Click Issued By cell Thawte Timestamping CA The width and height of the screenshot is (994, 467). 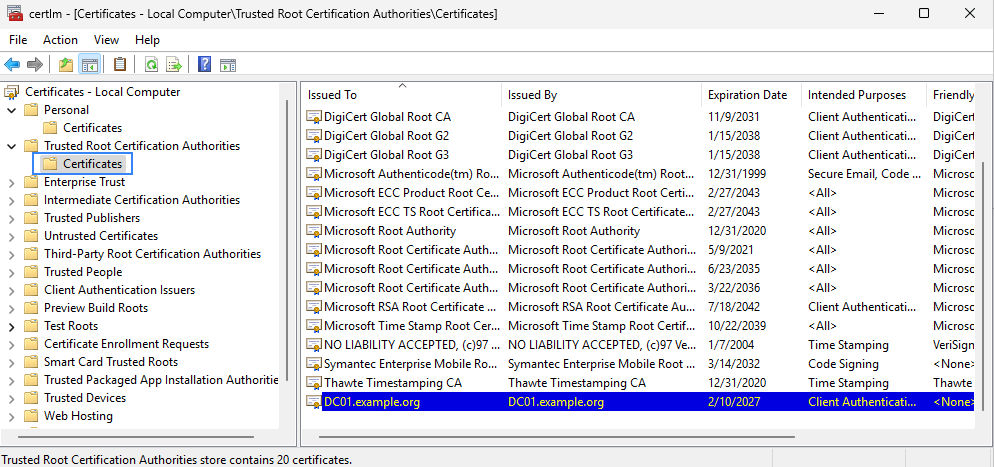(x=577, y=383)
